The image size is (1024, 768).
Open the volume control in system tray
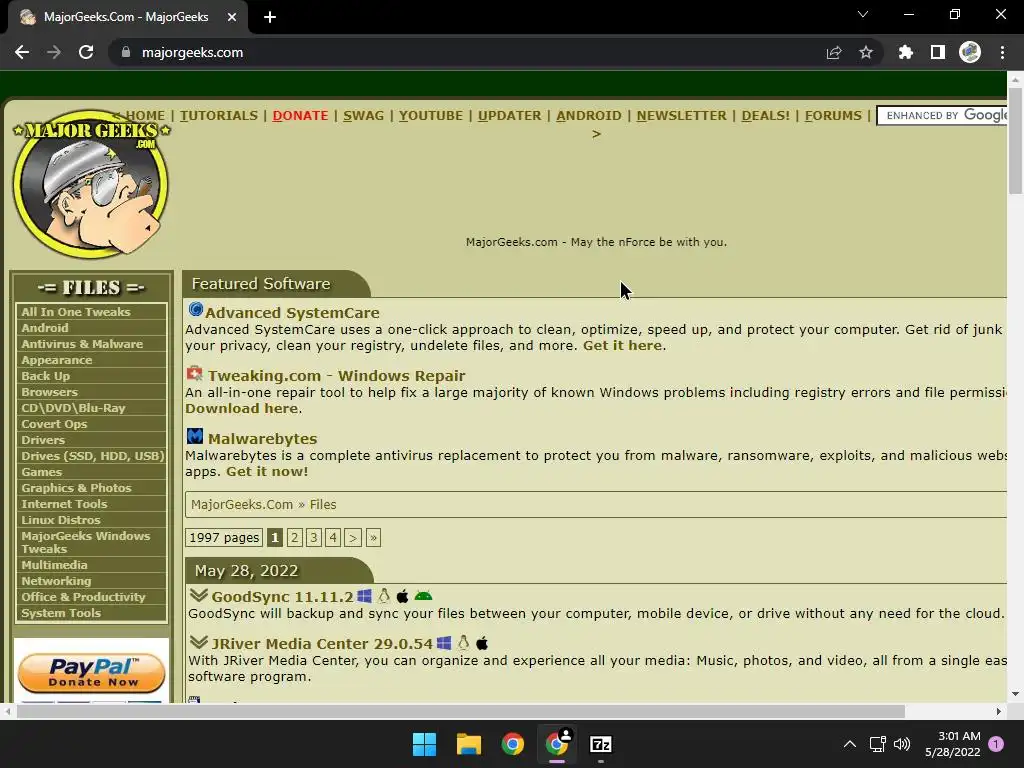(902, 744)
